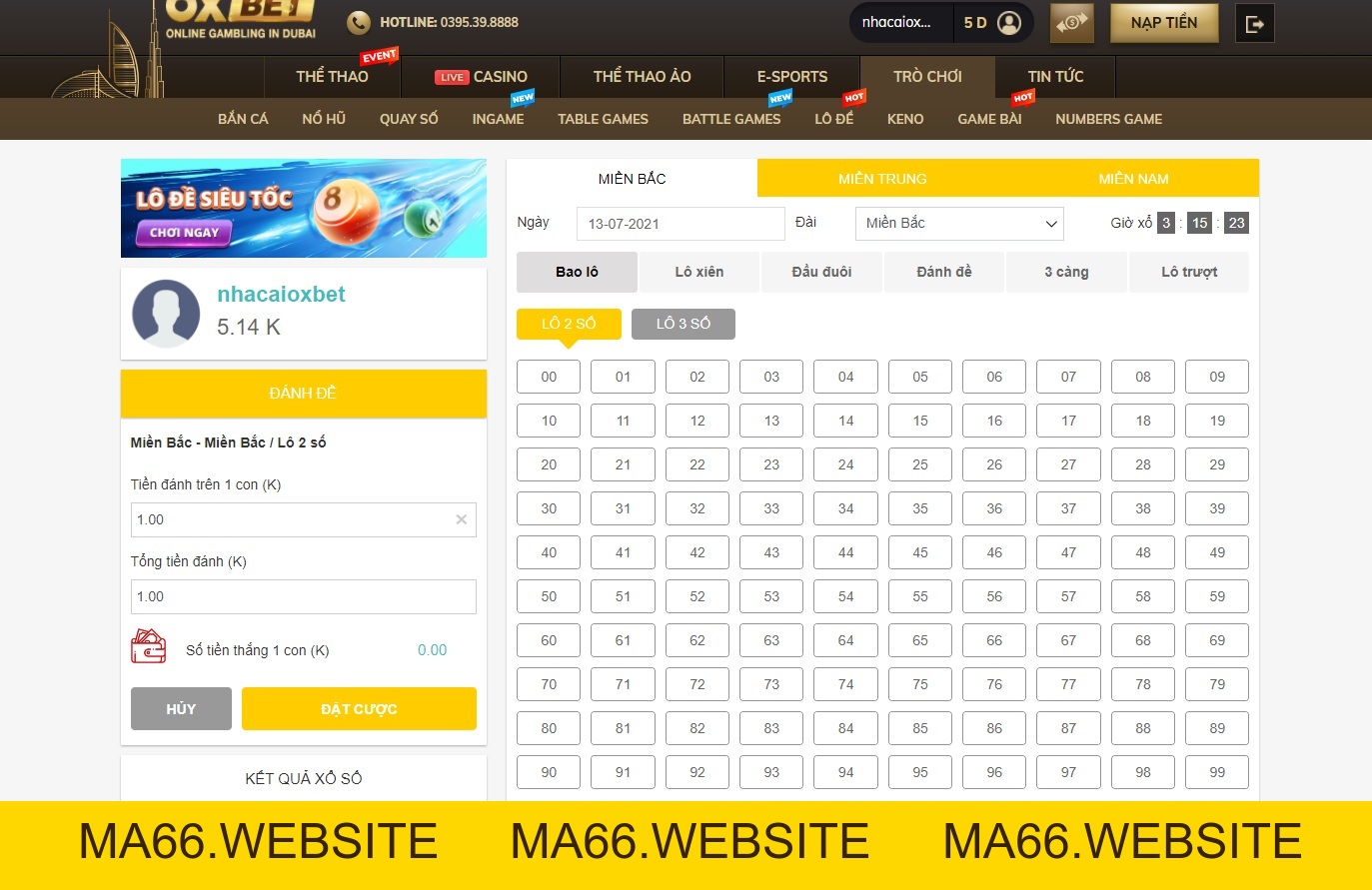Click the nhacaiox... account name in header
The image size is (1372, 890).
(896, 22)
